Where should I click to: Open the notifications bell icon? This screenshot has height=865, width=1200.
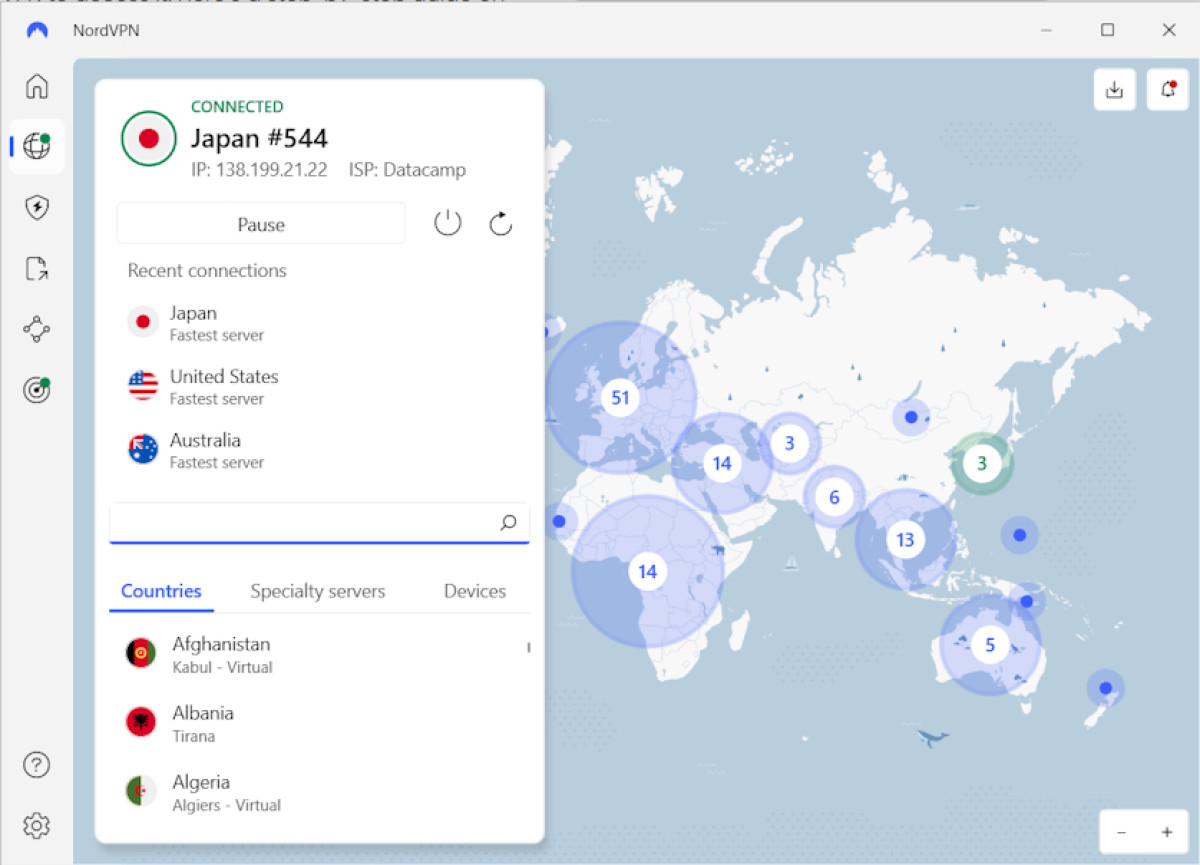coord(1168,90)
